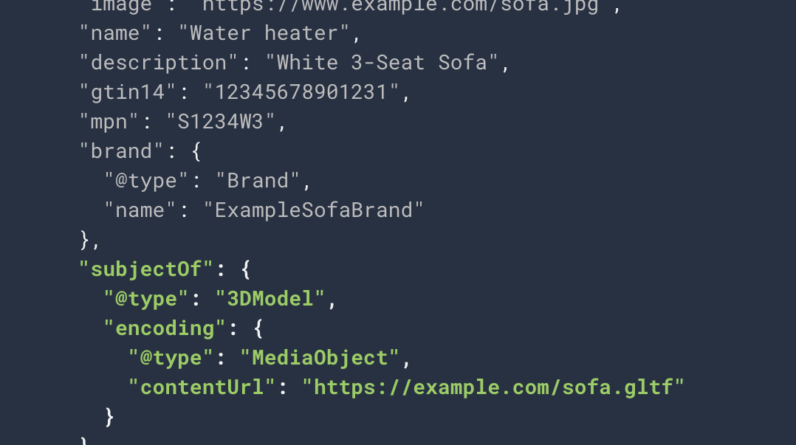Viewport: 796px width, 445px height.
Task: Click the "contentUrl" key
Action: coord(207,385)
